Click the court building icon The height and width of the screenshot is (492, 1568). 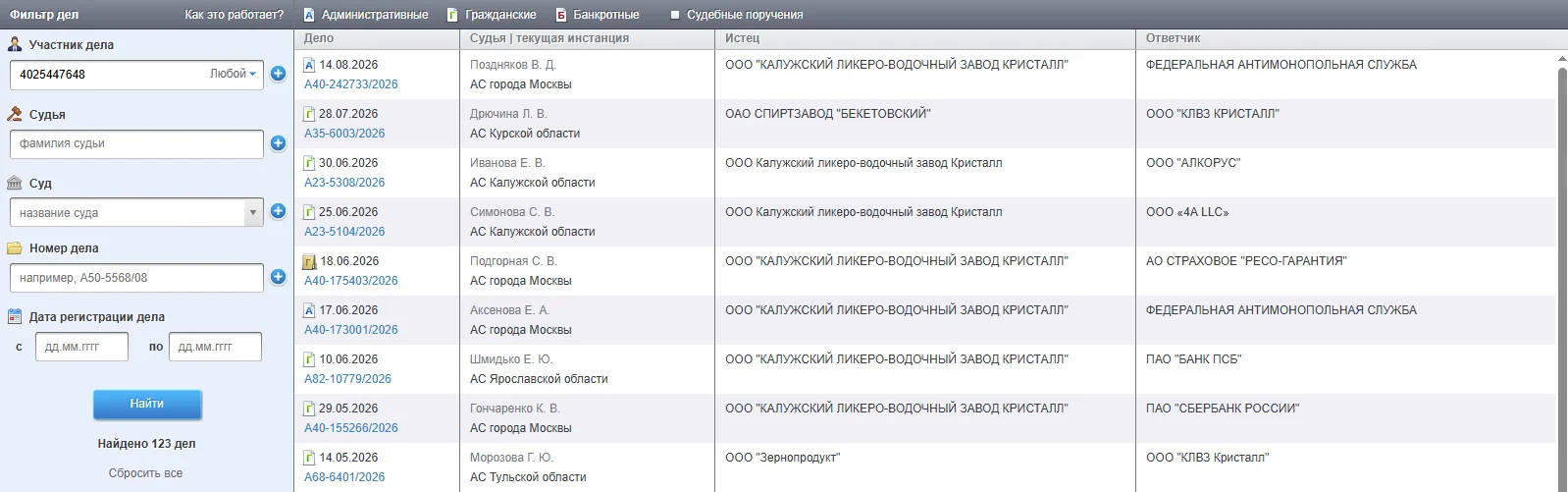pos(15,183)
